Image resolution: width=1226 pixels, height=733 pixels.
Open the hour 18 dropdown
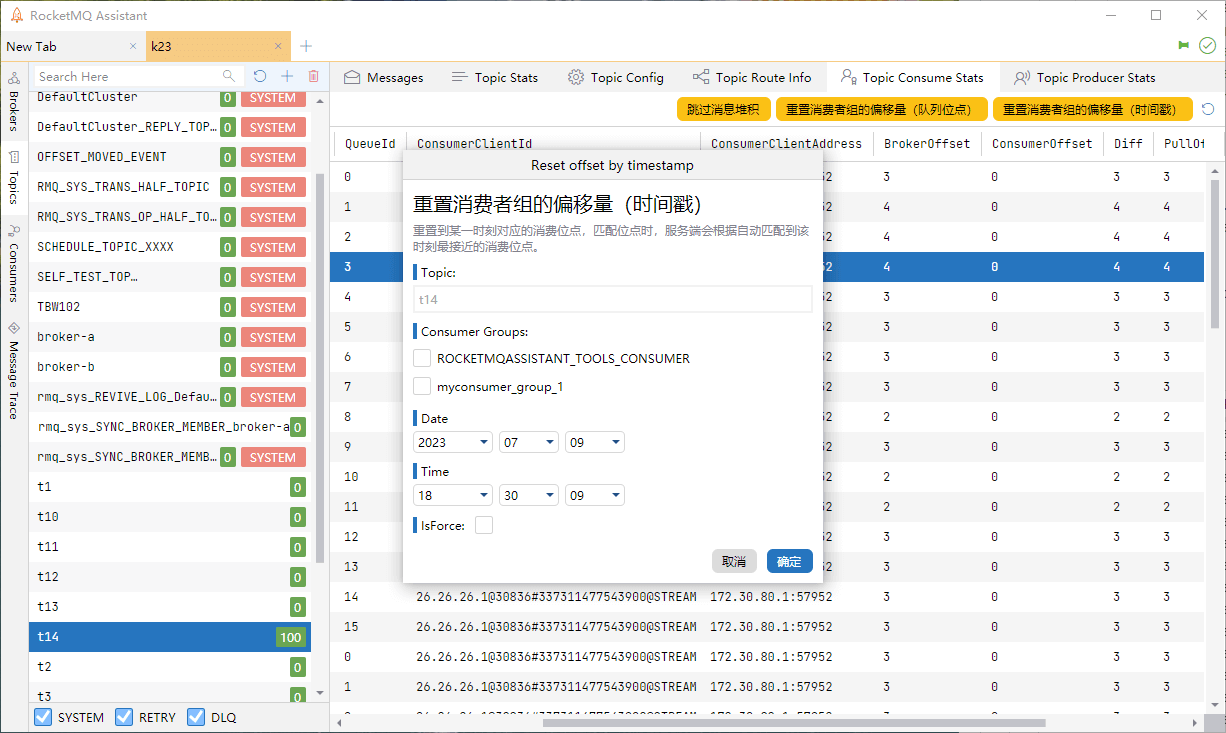(x=453, y=495)
